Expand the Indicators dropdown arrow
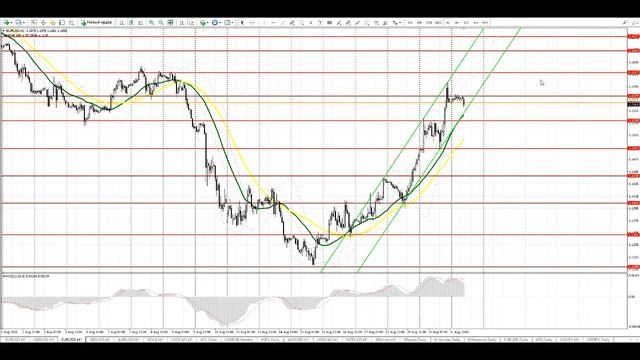The height and width of the screenshot is (360, 640). coord(207,22)
